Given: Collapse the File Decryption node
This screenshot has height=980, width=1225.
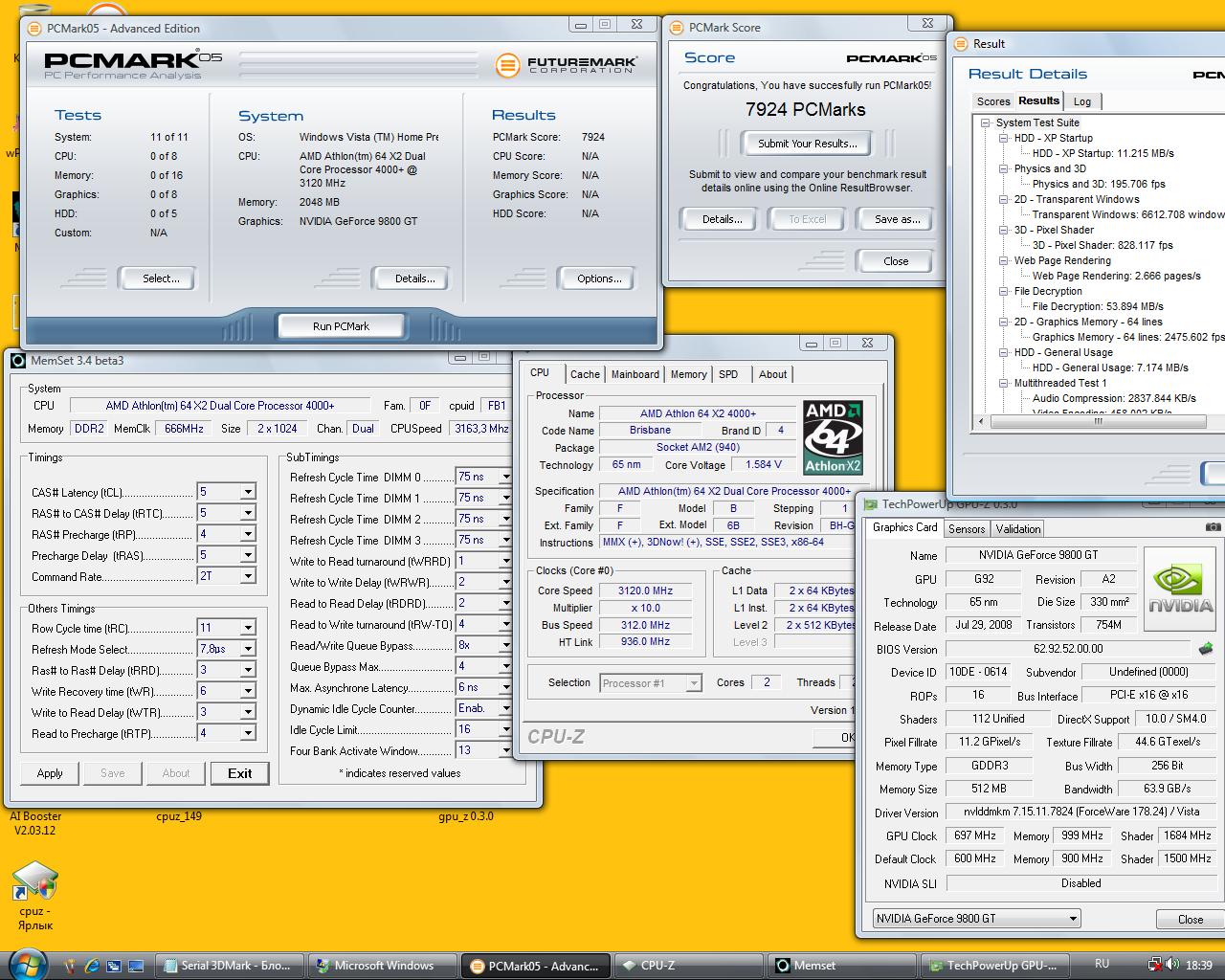Looking at the screenshot, I should click(x=1003, y=291).
